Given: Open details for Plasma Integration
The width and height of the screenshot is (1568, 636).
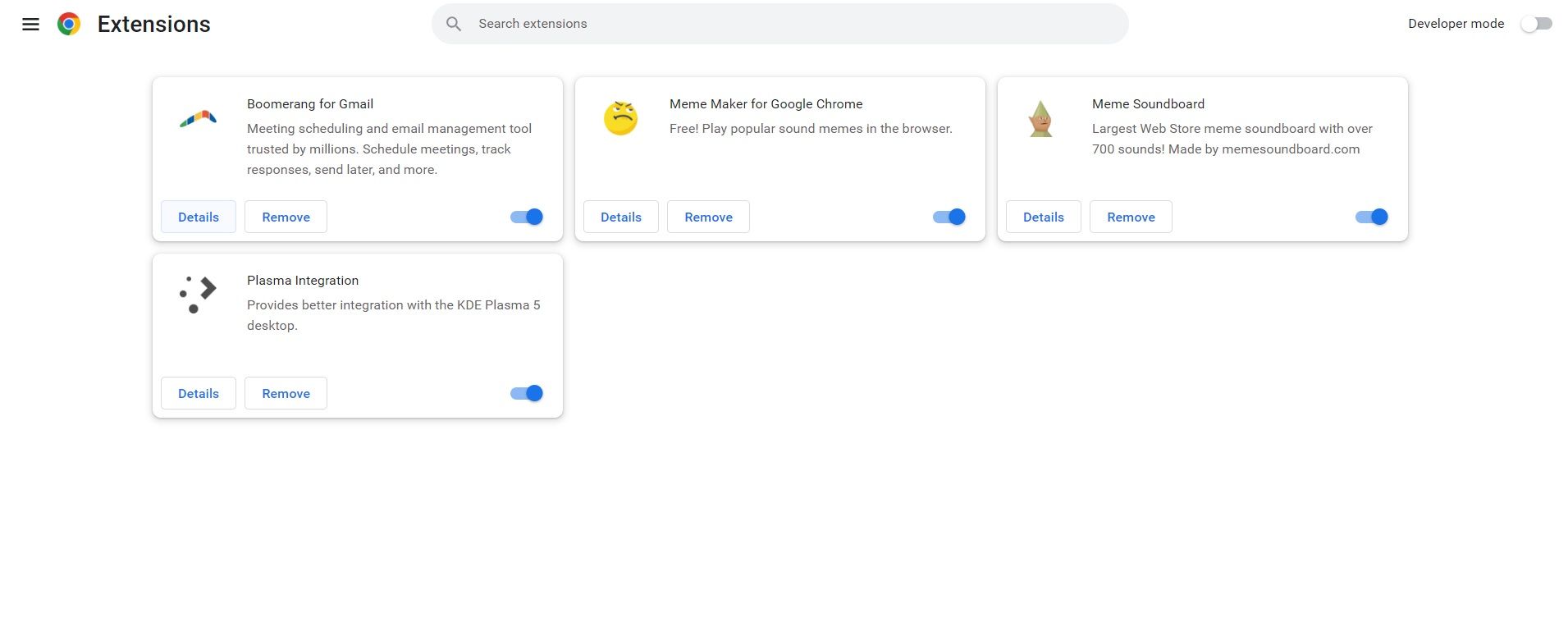Looking at the screenshot, I should 198,393.
